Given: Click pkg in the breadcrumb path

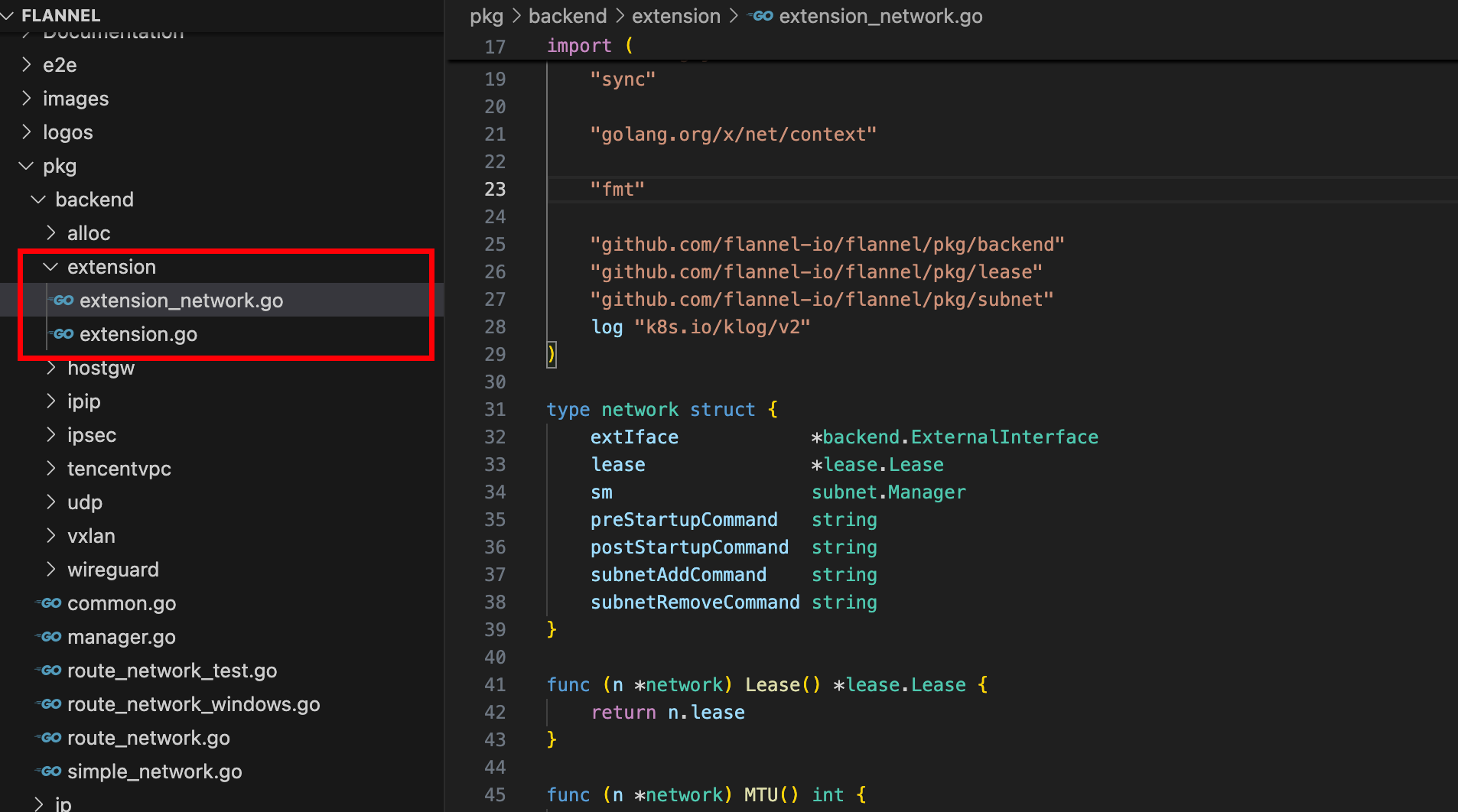Looking at the screenshot, I should coord(487,16).
